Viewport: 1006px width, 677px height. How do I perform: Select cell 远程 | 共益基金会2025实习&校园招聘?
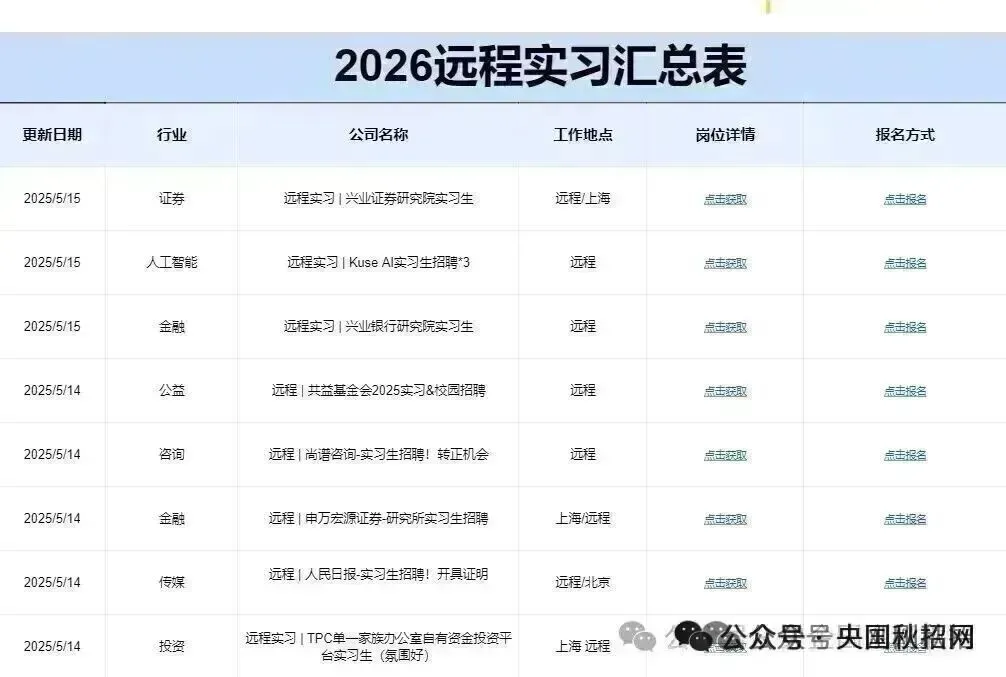tap(378, 390)
